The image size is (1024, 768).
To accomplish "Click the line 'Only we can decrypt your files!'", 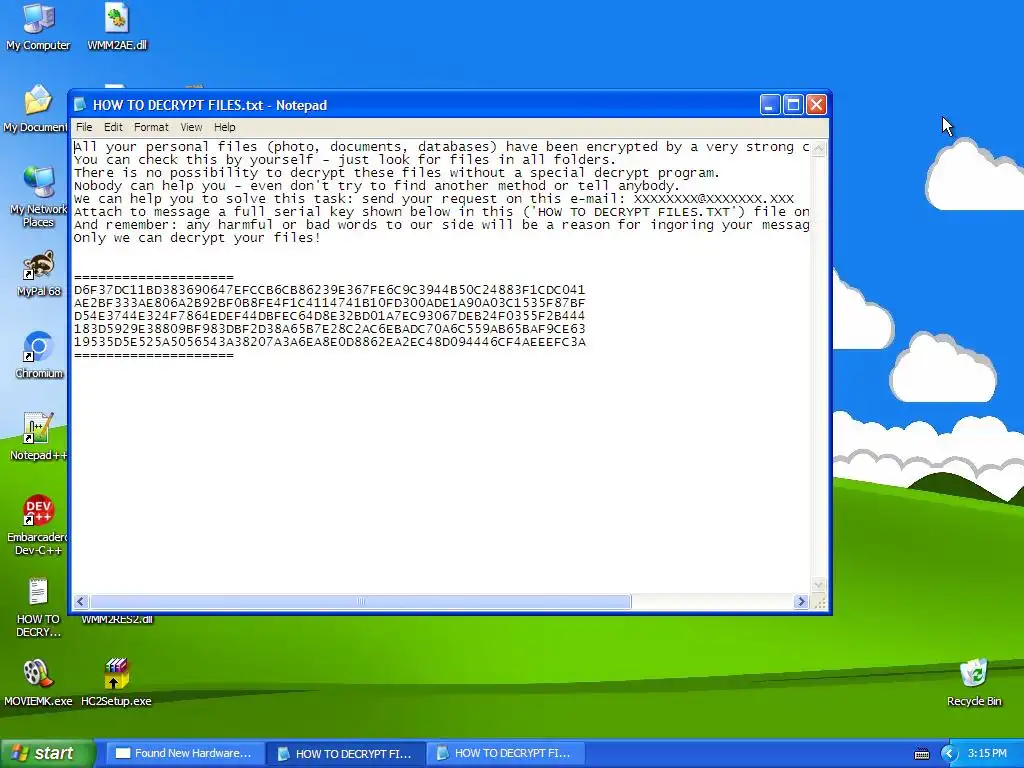I will [197, 238].
